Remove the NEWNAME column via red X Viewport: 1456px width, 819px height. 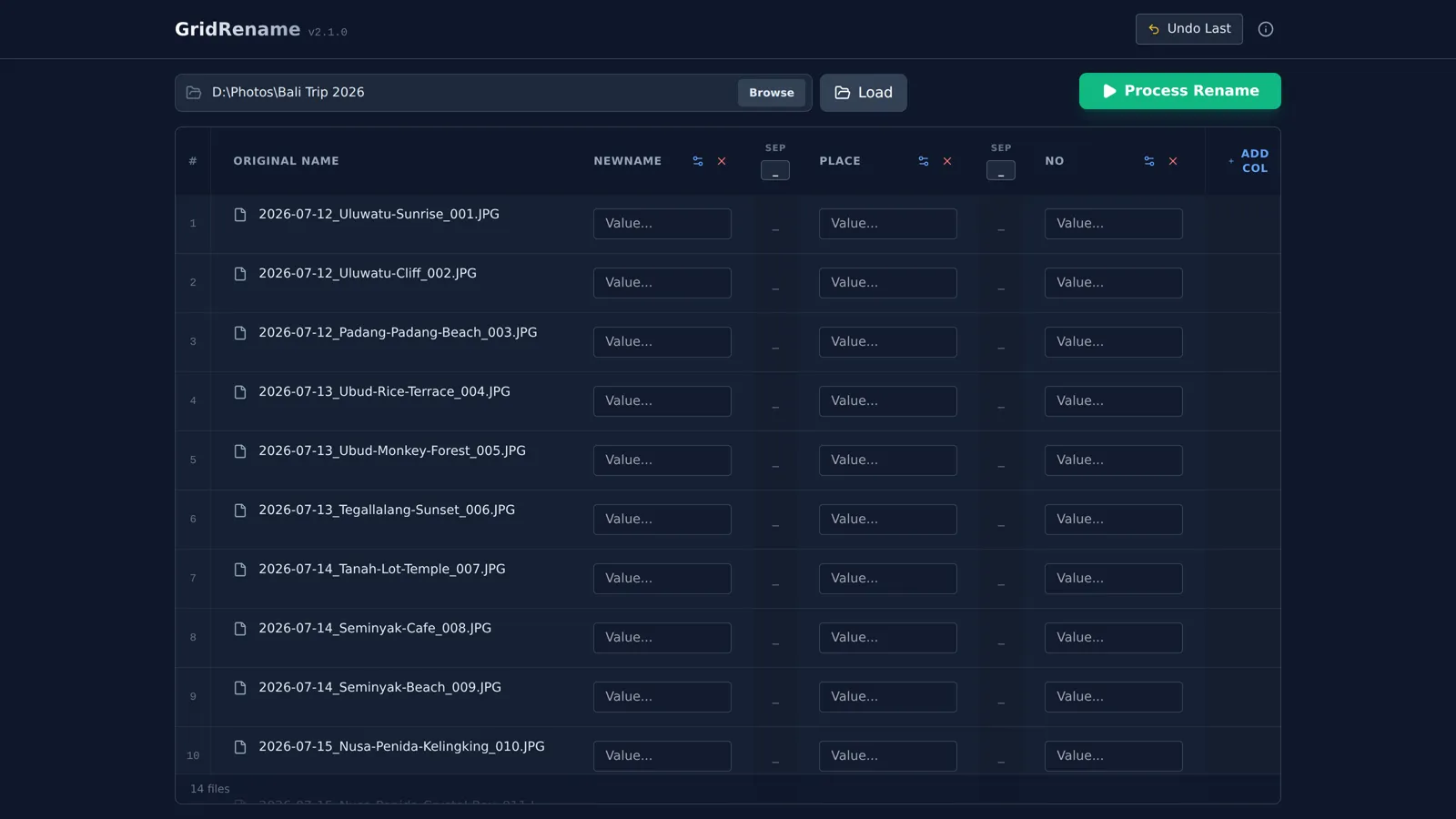(x=722, y=161)
